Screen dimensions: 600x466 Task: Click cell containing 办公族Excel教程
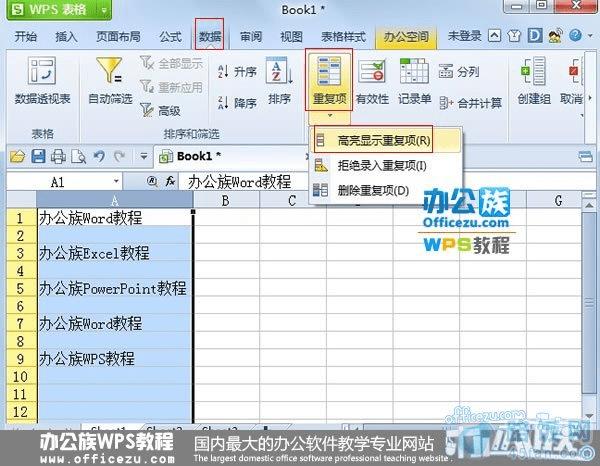click(114, 253)
